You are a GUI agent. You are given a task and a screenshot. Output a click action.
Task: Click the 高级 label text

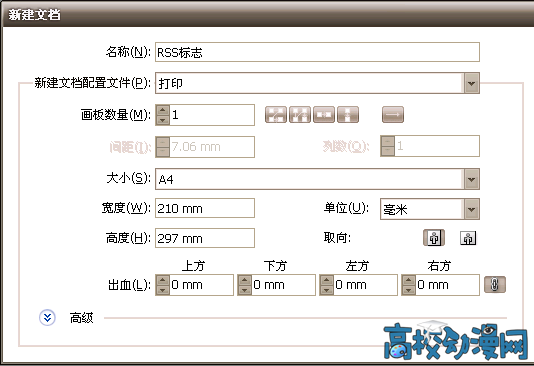[x=81, y=318]
